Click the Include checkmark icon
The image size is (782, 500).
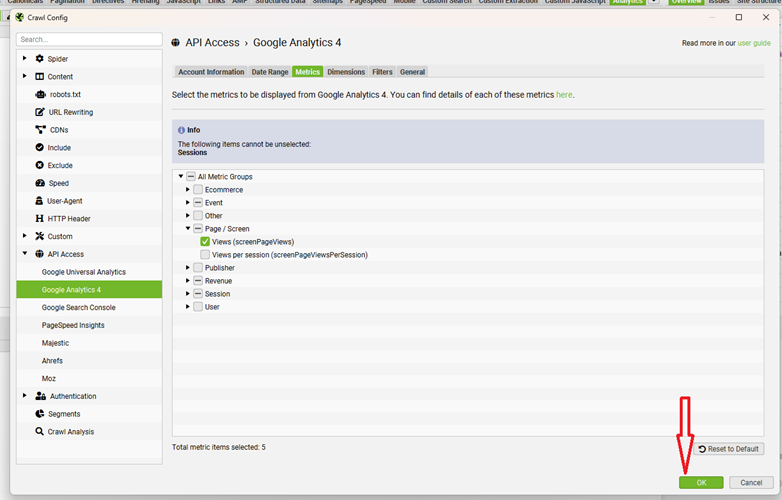coord(39,148)
